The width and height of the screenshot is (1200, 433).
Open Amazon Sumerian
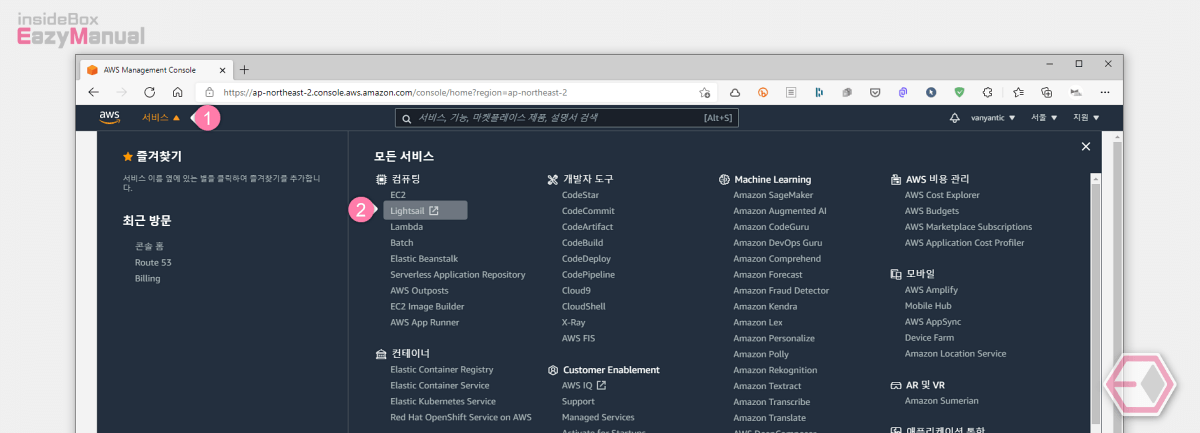pos(941,401)
